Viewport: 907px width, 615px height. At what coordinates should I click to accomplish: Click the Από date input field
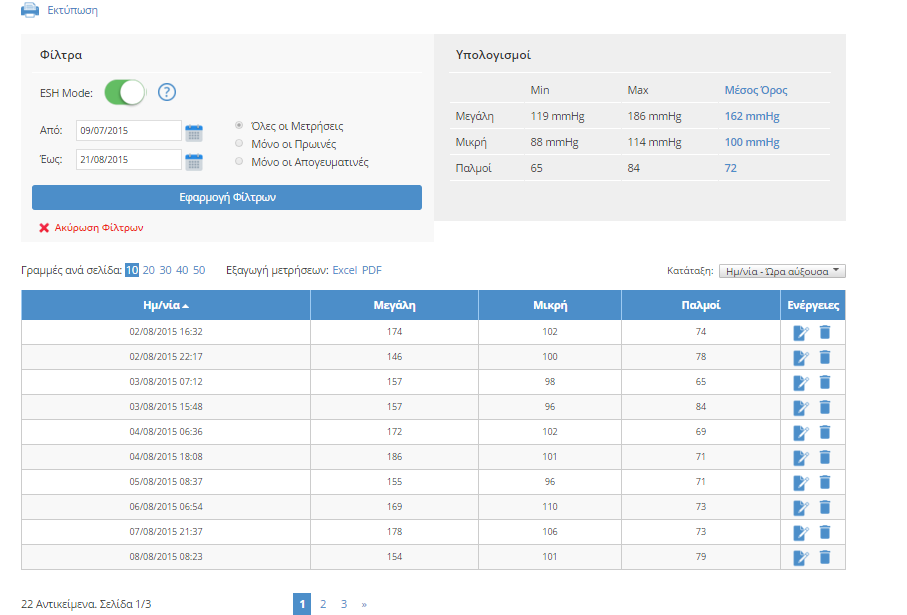(x=129, y=131)
